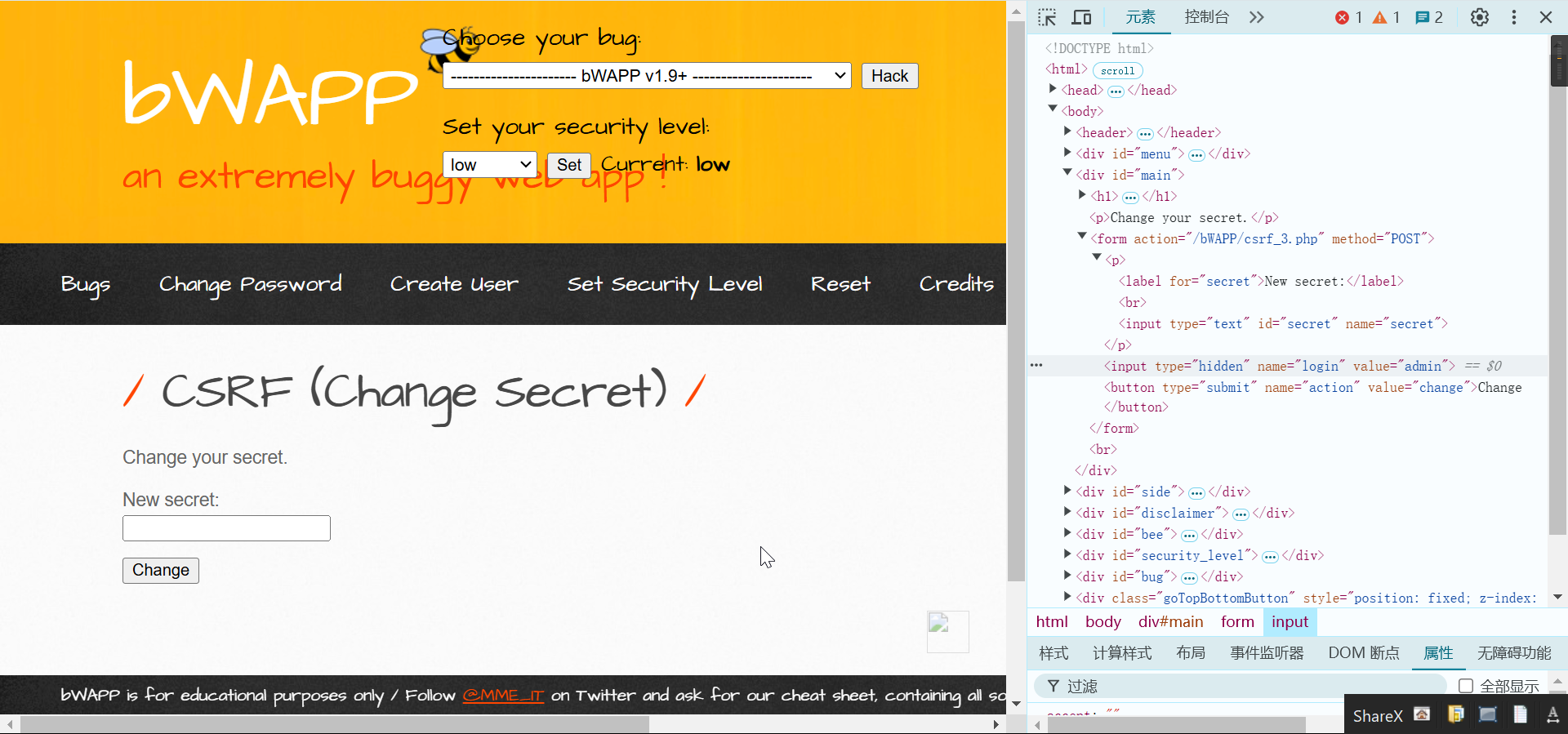
Task: Switch to the 元素 tab
Action: pos(1140,17)
